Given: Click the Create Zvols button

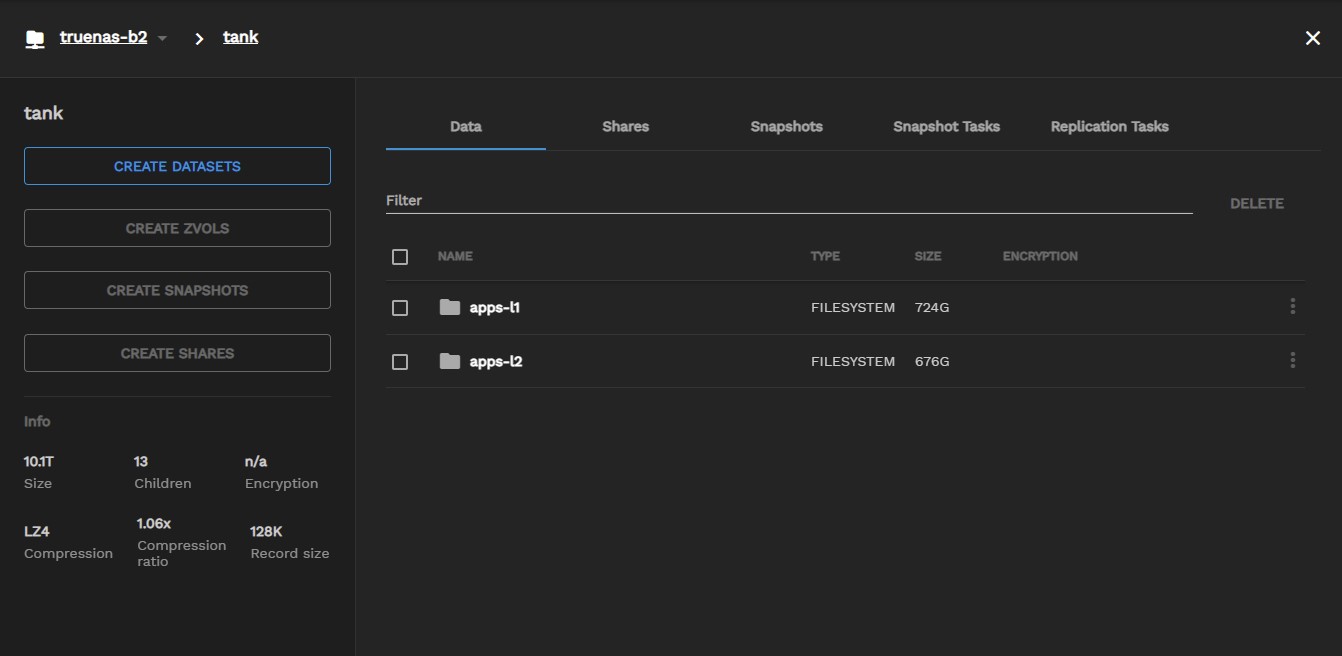Looking at the screenshot, I should click(x=177, y=228).
